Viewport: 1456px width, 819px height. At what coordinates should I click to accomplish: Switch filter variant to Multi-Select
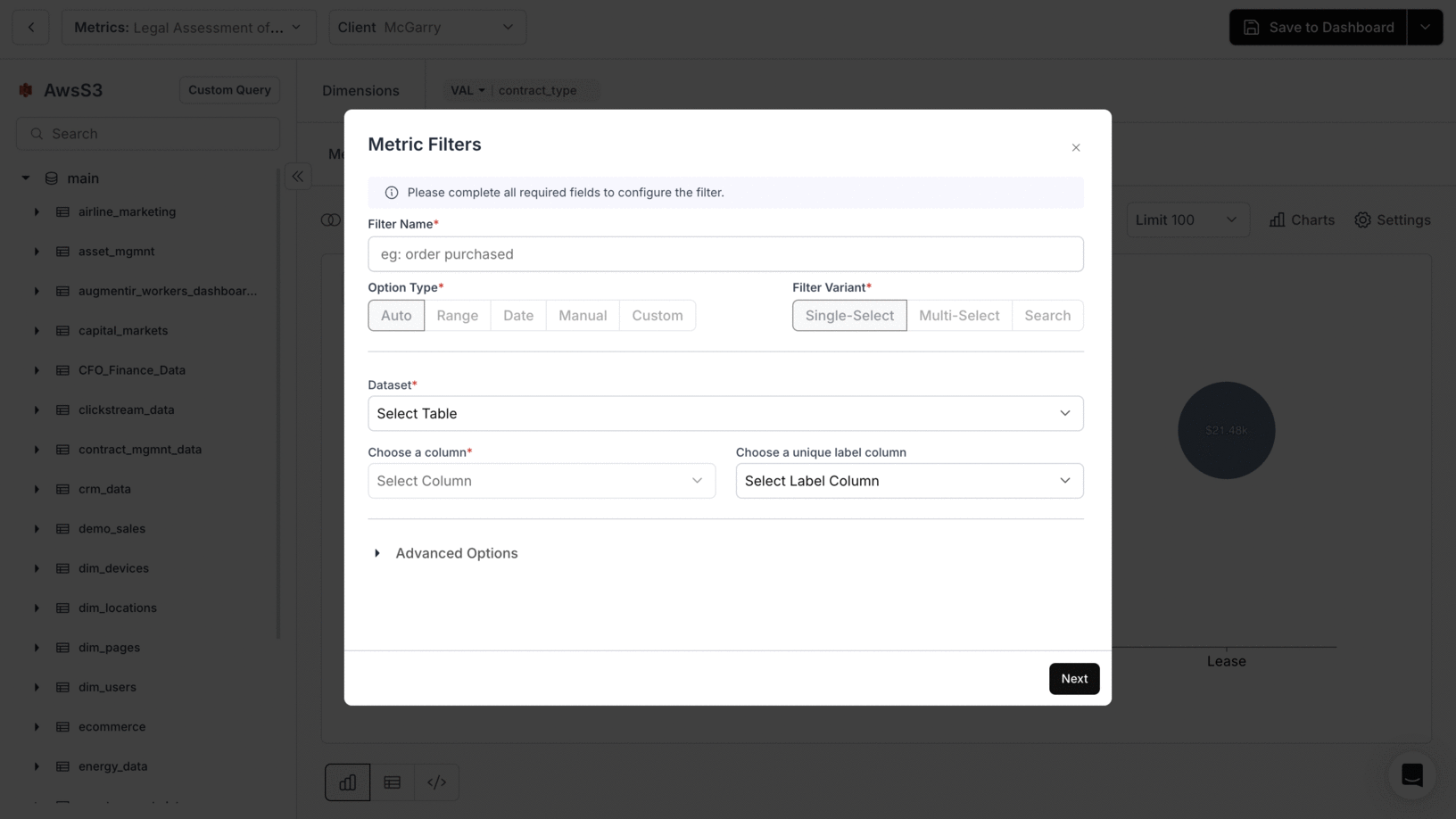959,315
